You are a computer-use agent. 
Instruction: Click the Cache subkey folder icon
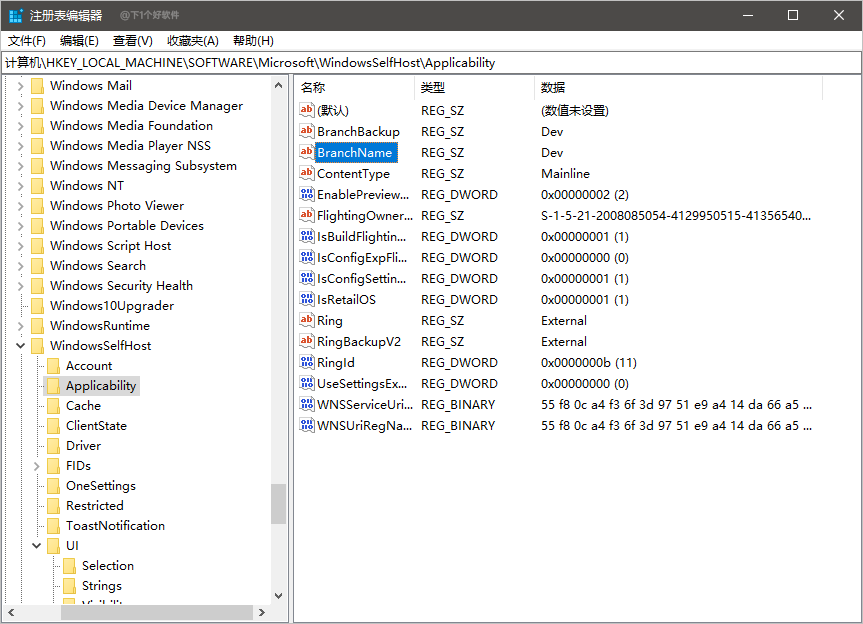coord(53,406)
